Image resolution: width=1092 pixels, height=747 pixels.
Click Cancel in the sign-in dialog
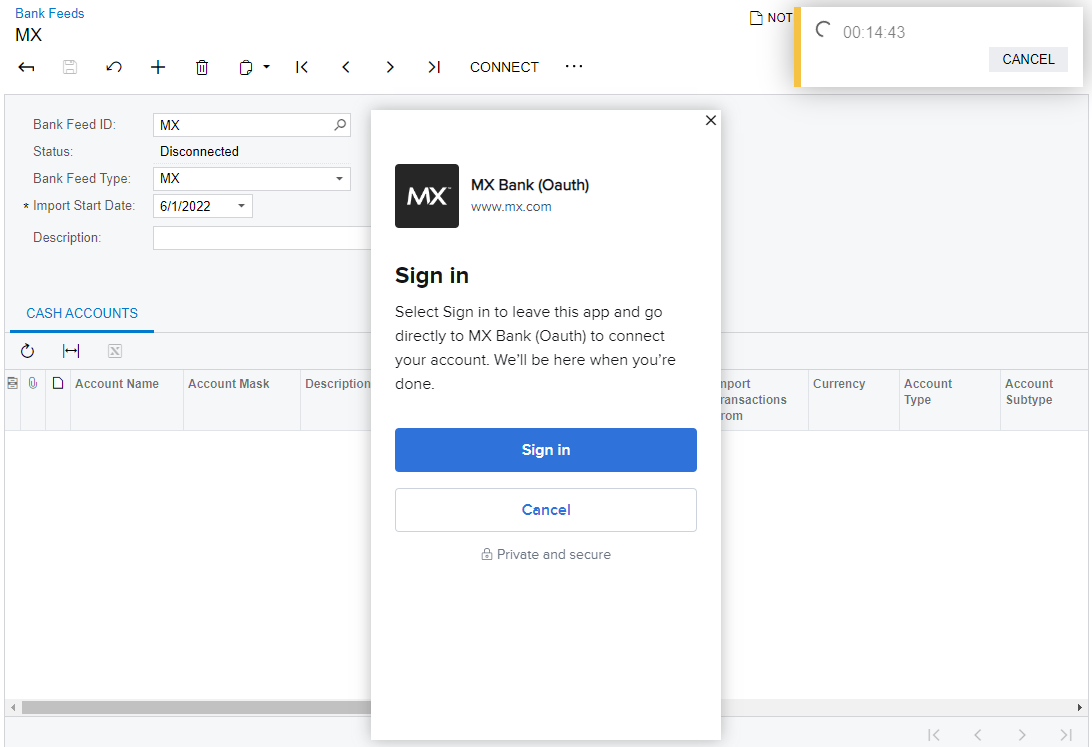(546, 510)
